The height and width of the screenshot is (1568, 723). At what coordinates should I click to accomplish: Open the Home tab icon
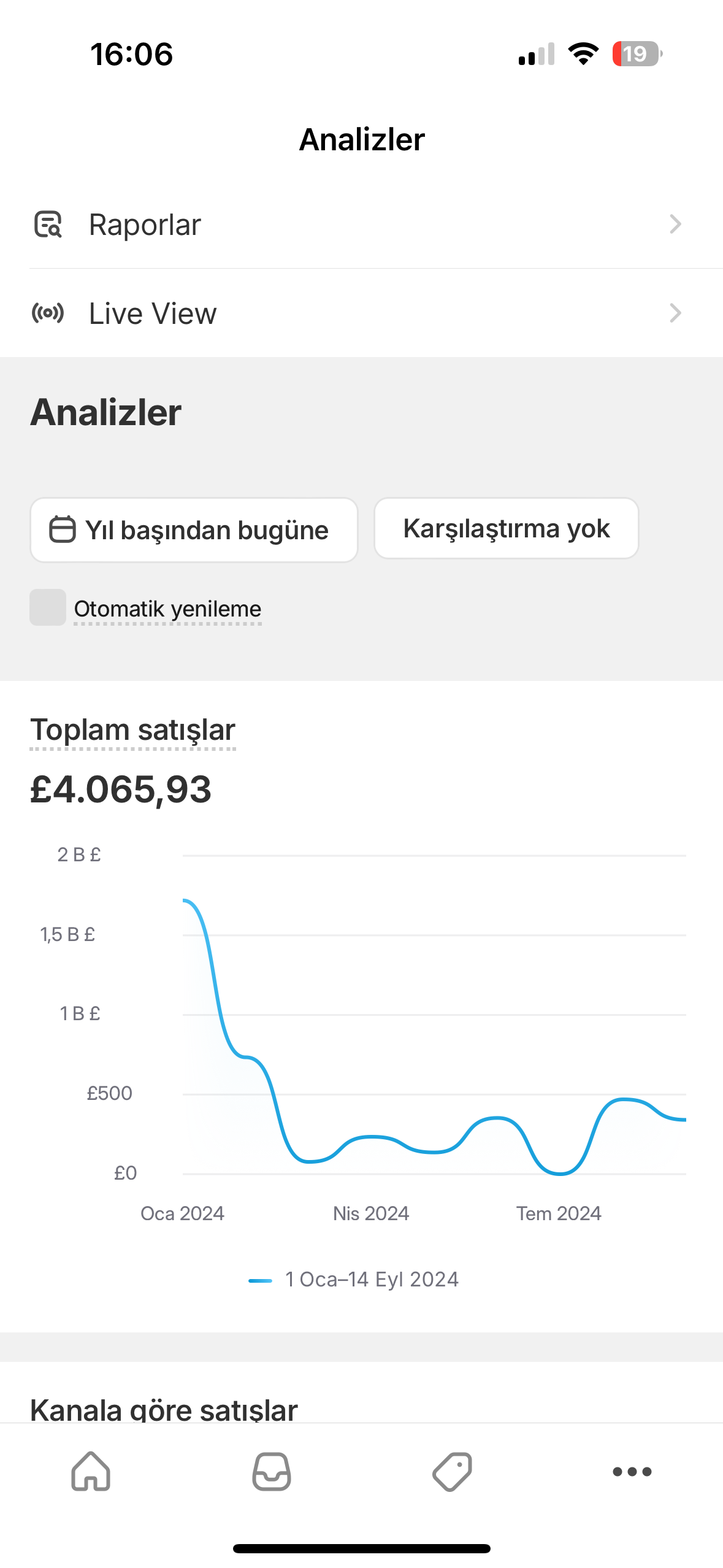point(91,1471)
